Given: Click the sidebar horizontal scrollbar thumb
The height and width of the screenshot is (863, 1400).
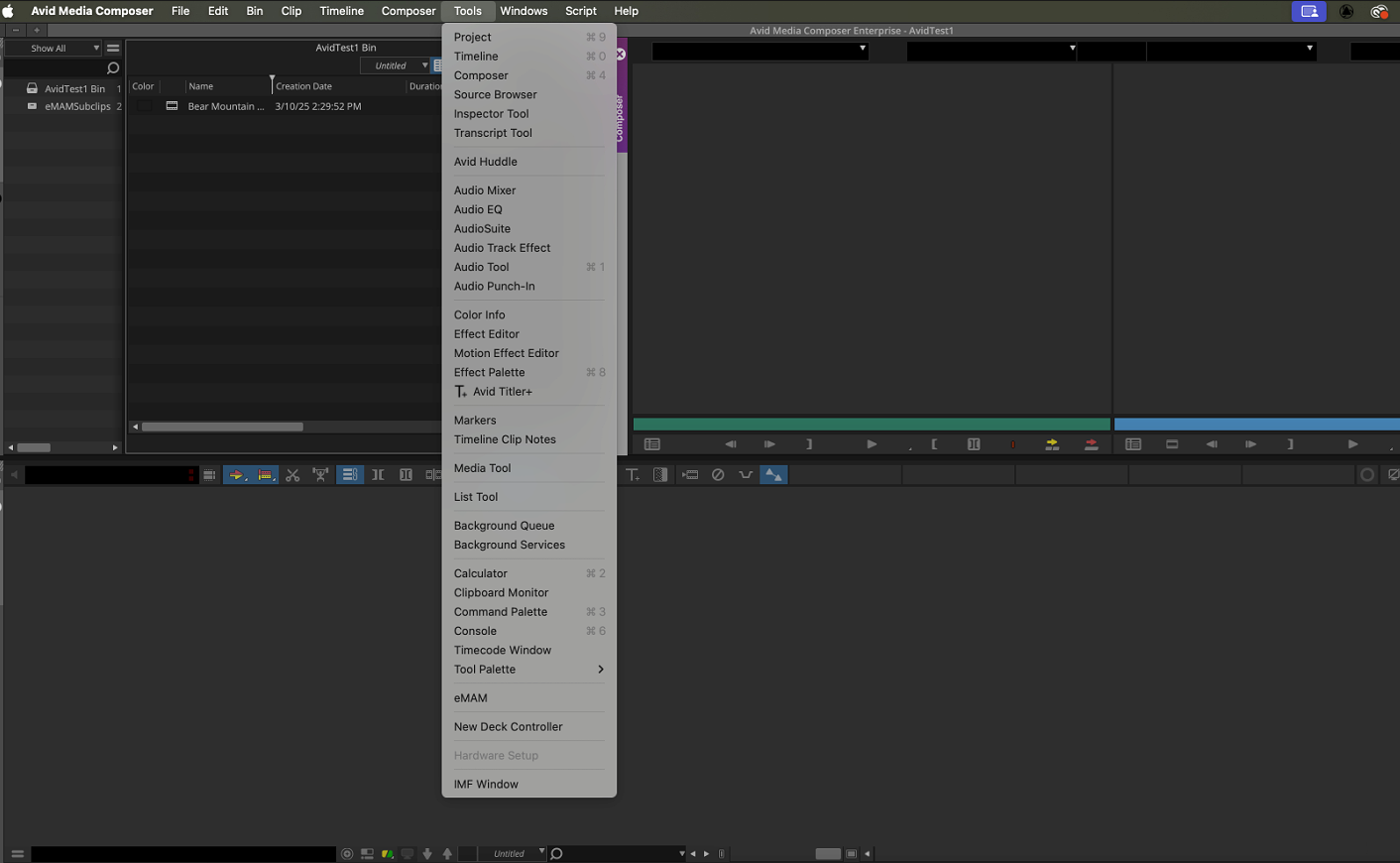Looking at the screenshot, I should tap(34, 447).
